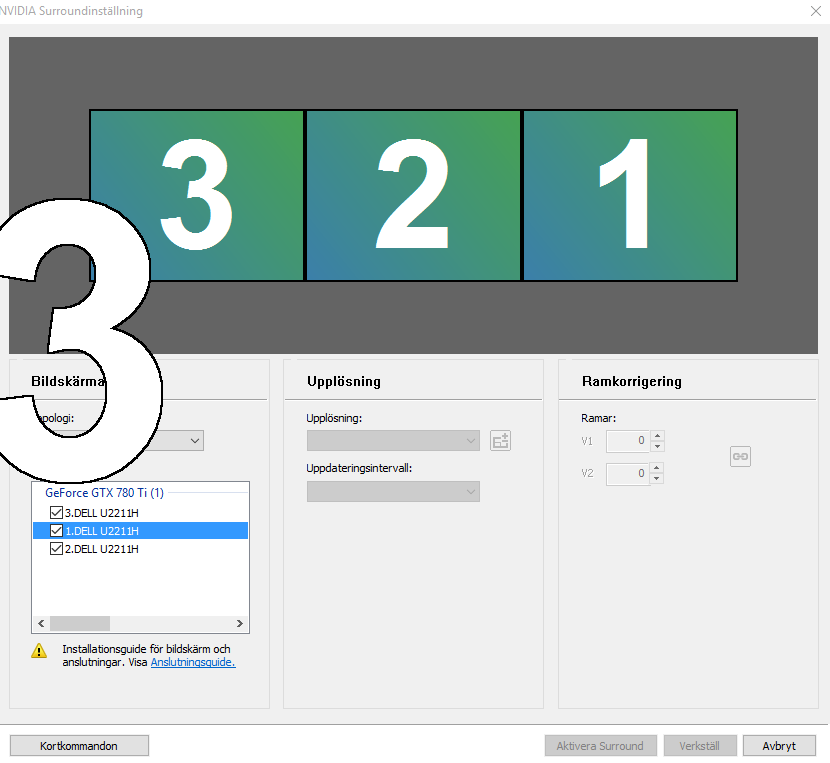Open the Topologi dropdown arrow
This screenshot has height=763, width=830.
(194, 441)
